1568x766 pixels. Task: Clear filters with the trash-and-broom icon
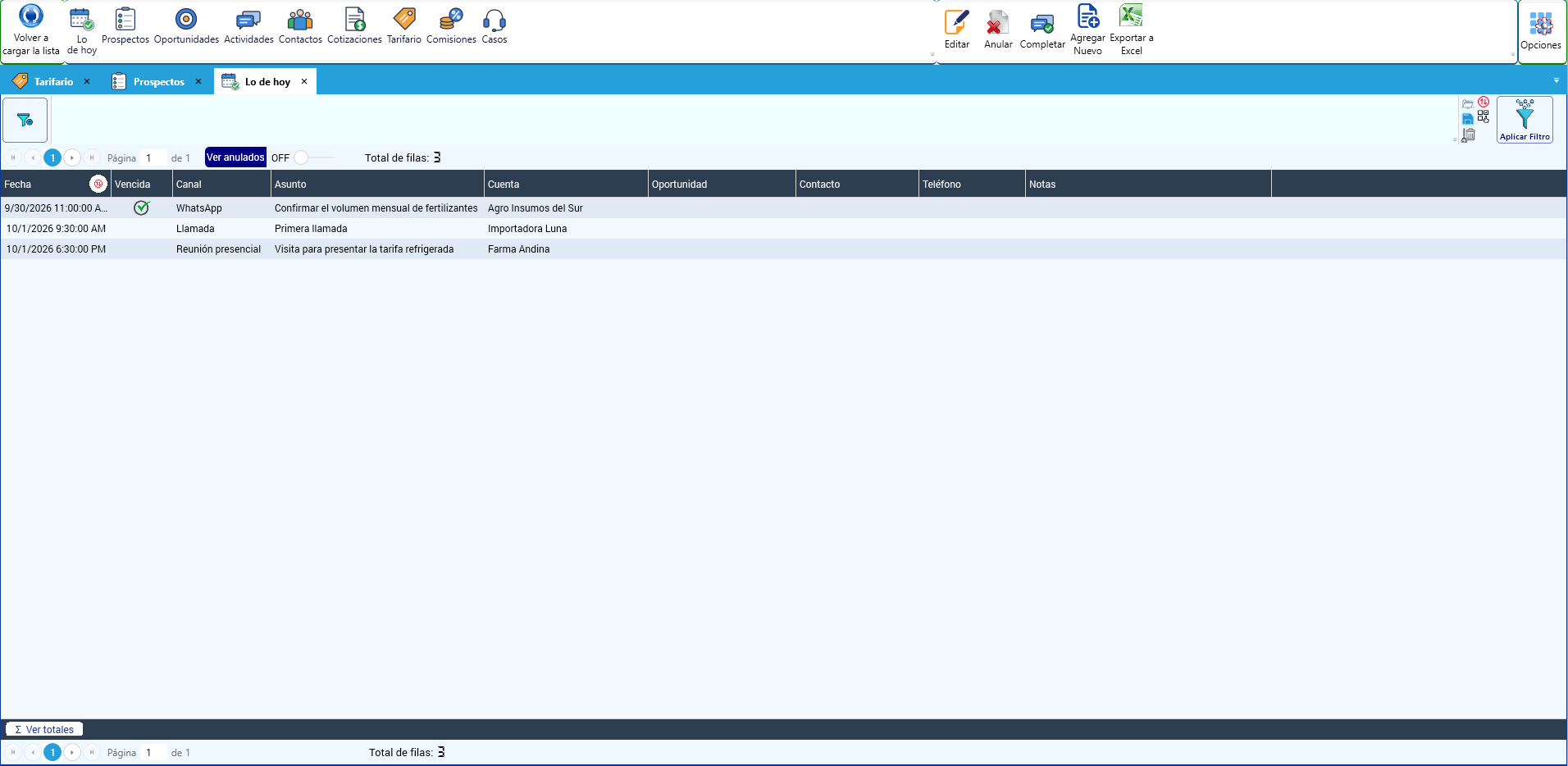tap(1468, 135)
